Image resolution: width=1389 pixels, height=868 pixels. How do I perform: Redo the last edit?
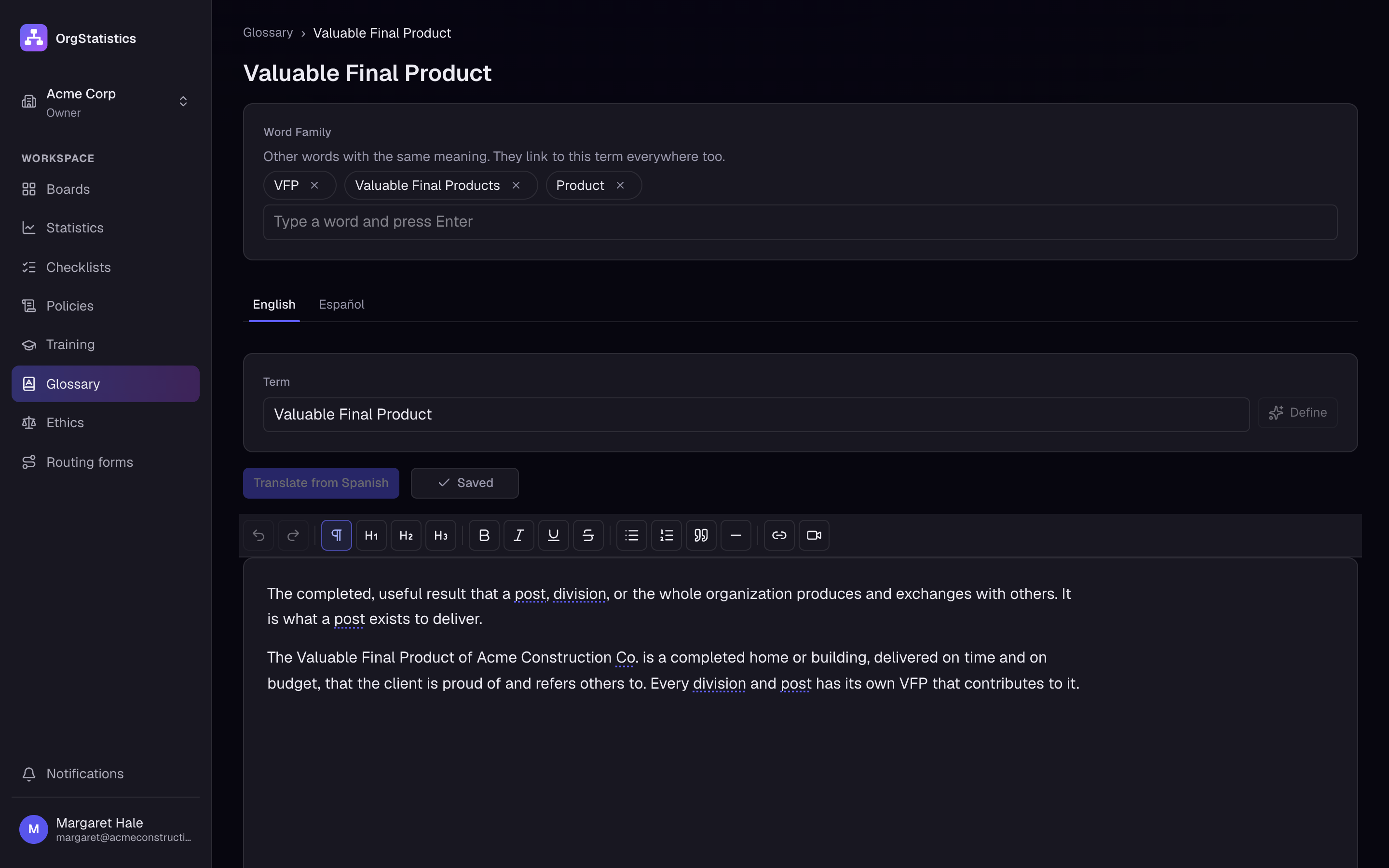tap(293, 535)
